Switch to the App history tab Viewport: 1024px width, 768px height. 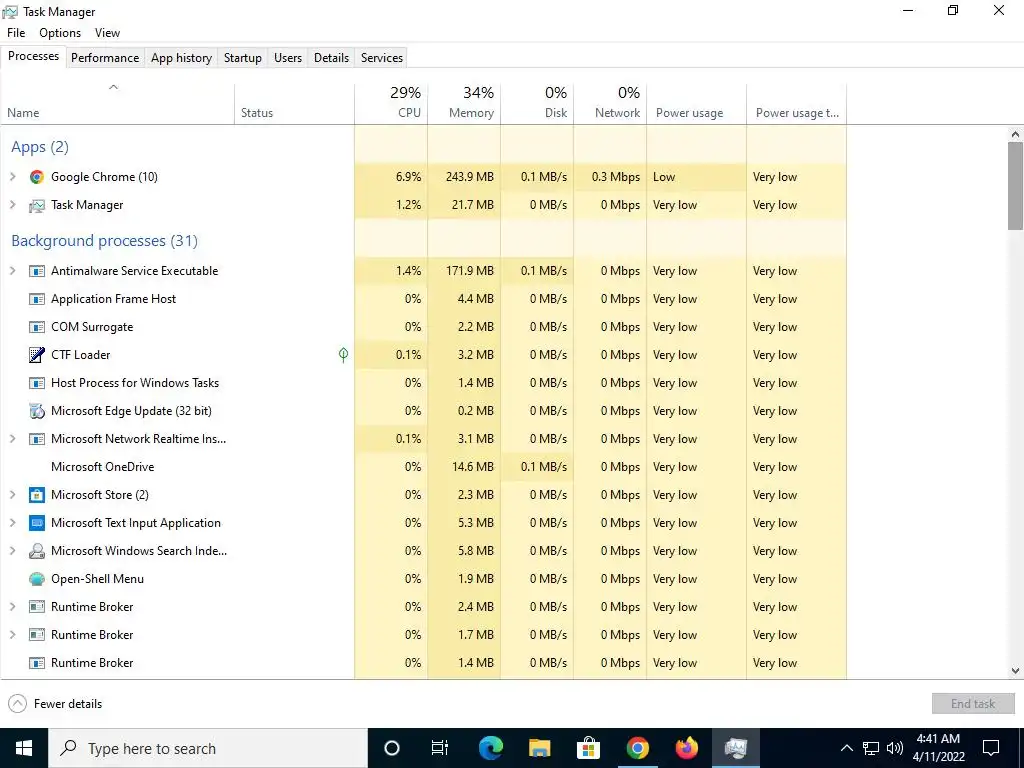[x=182, y=57]
